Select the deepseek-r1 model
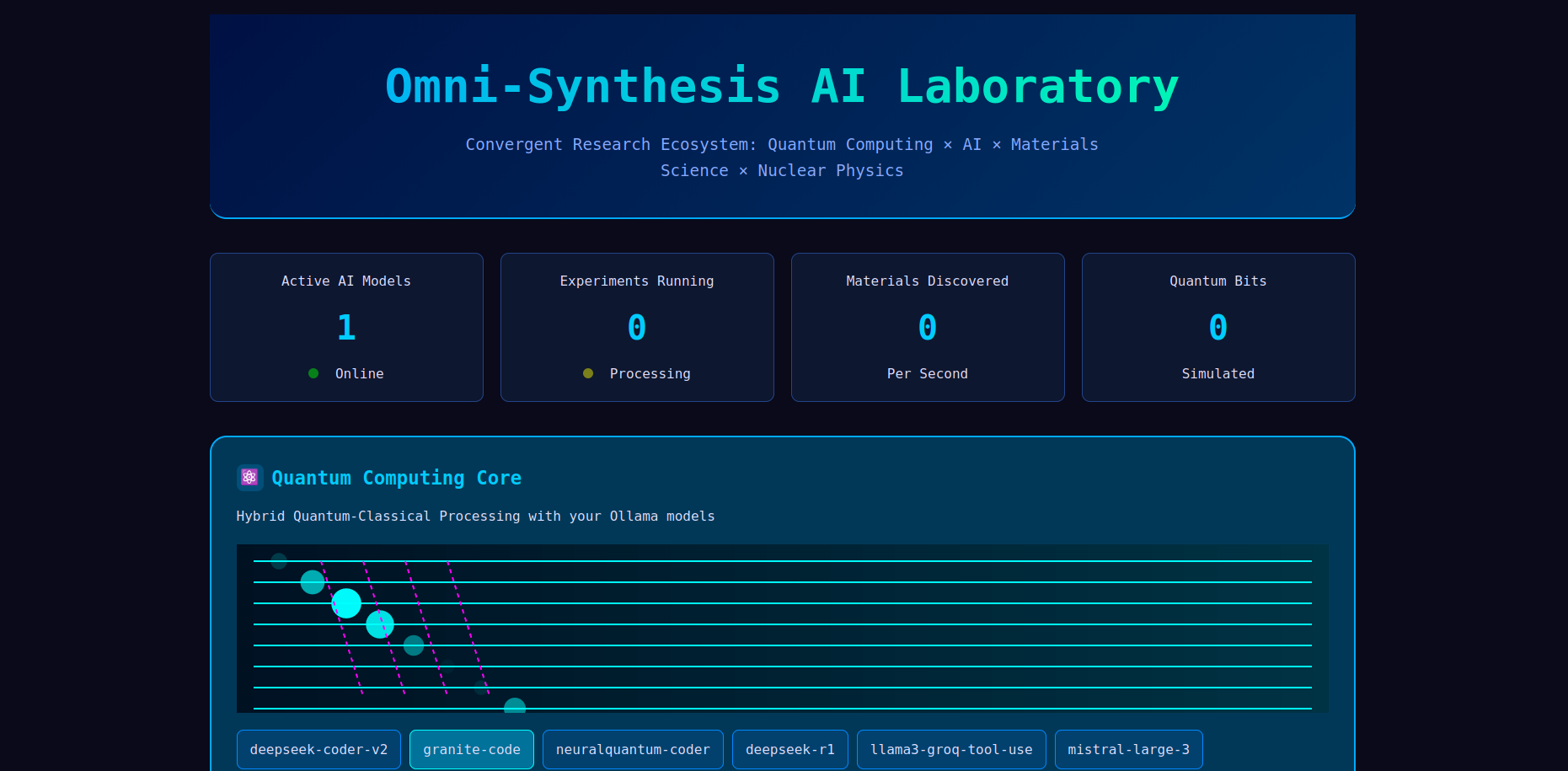This screenshot has width=1568, height=771. pyautogui.click(x=789, y=749)
